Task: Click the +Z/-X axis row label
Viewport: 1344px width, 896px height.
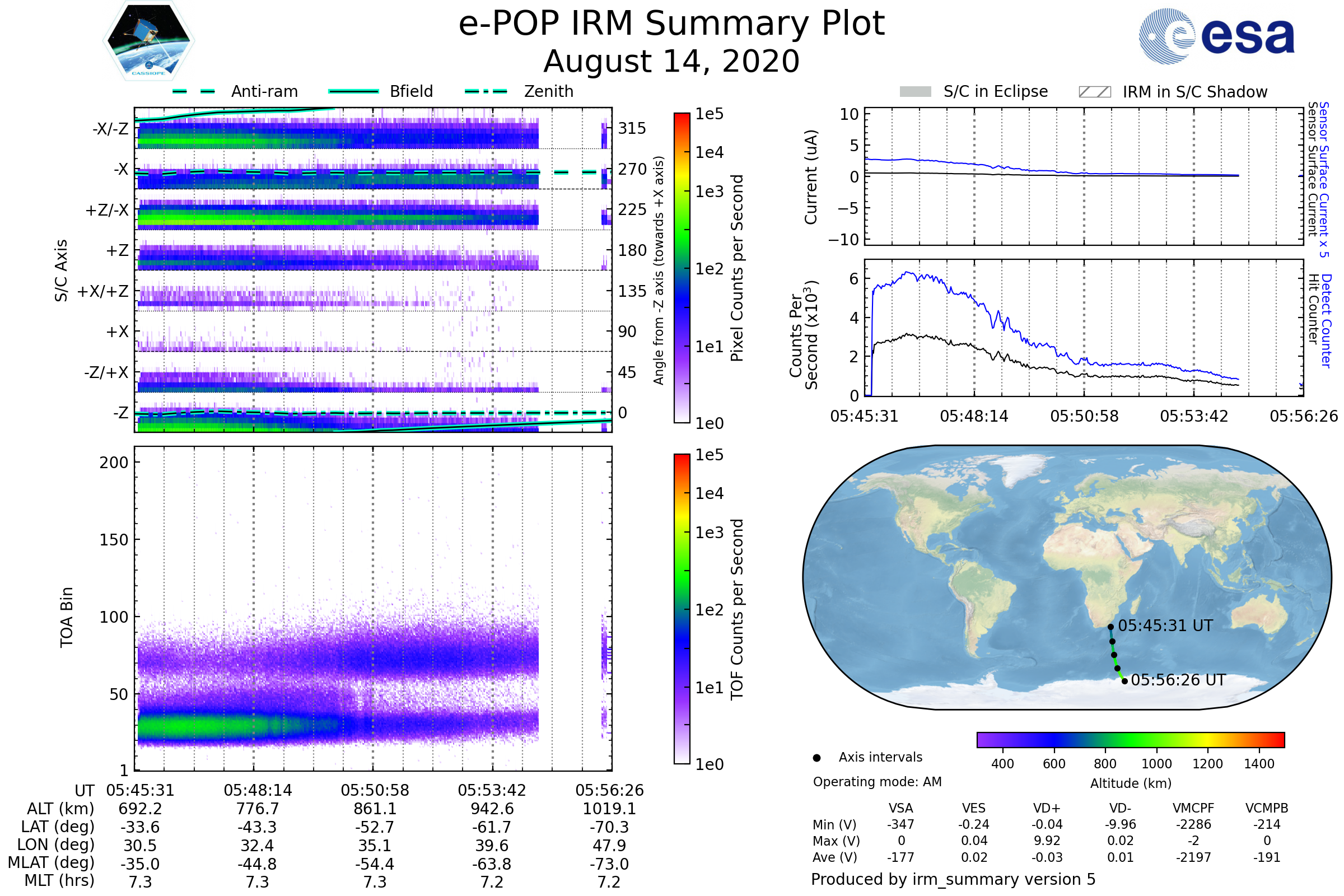Action: pyautogui.click(x=107, y=211)
